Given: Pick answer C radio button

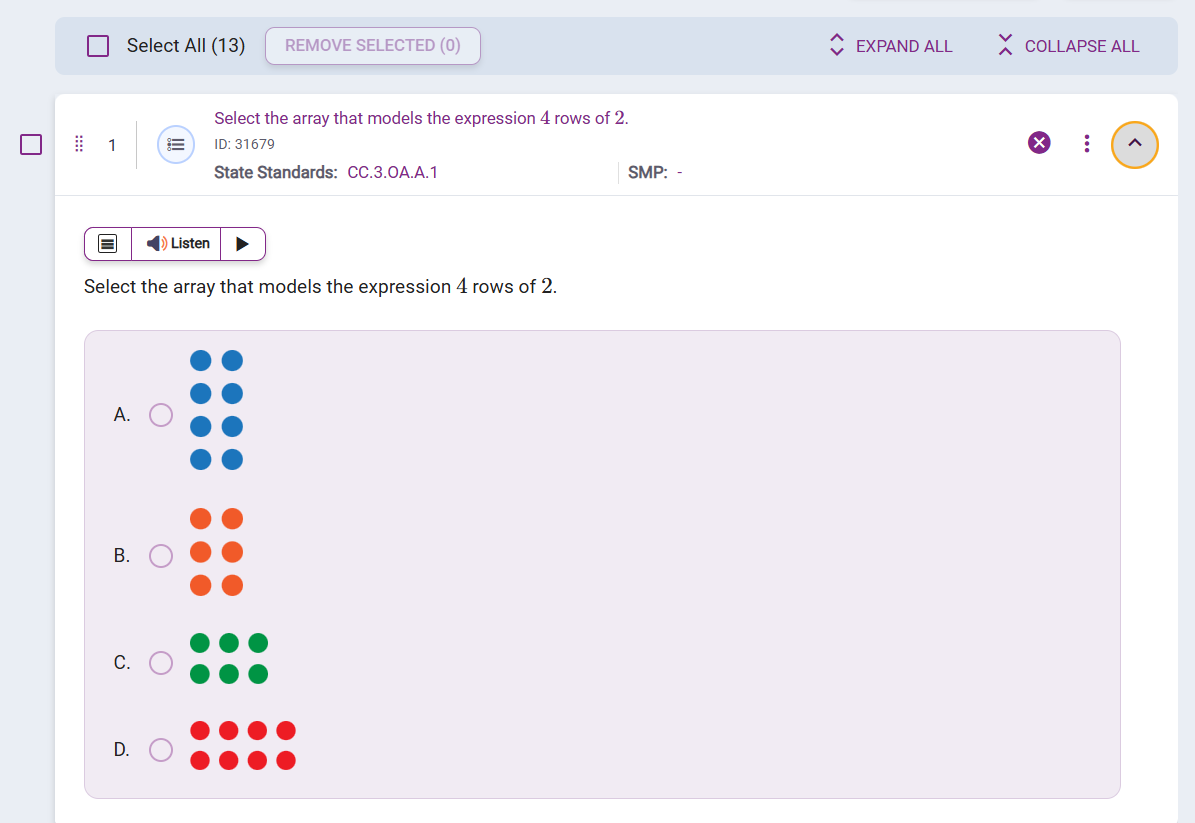Looking at the screenshot, I should [x=160, y=662].
